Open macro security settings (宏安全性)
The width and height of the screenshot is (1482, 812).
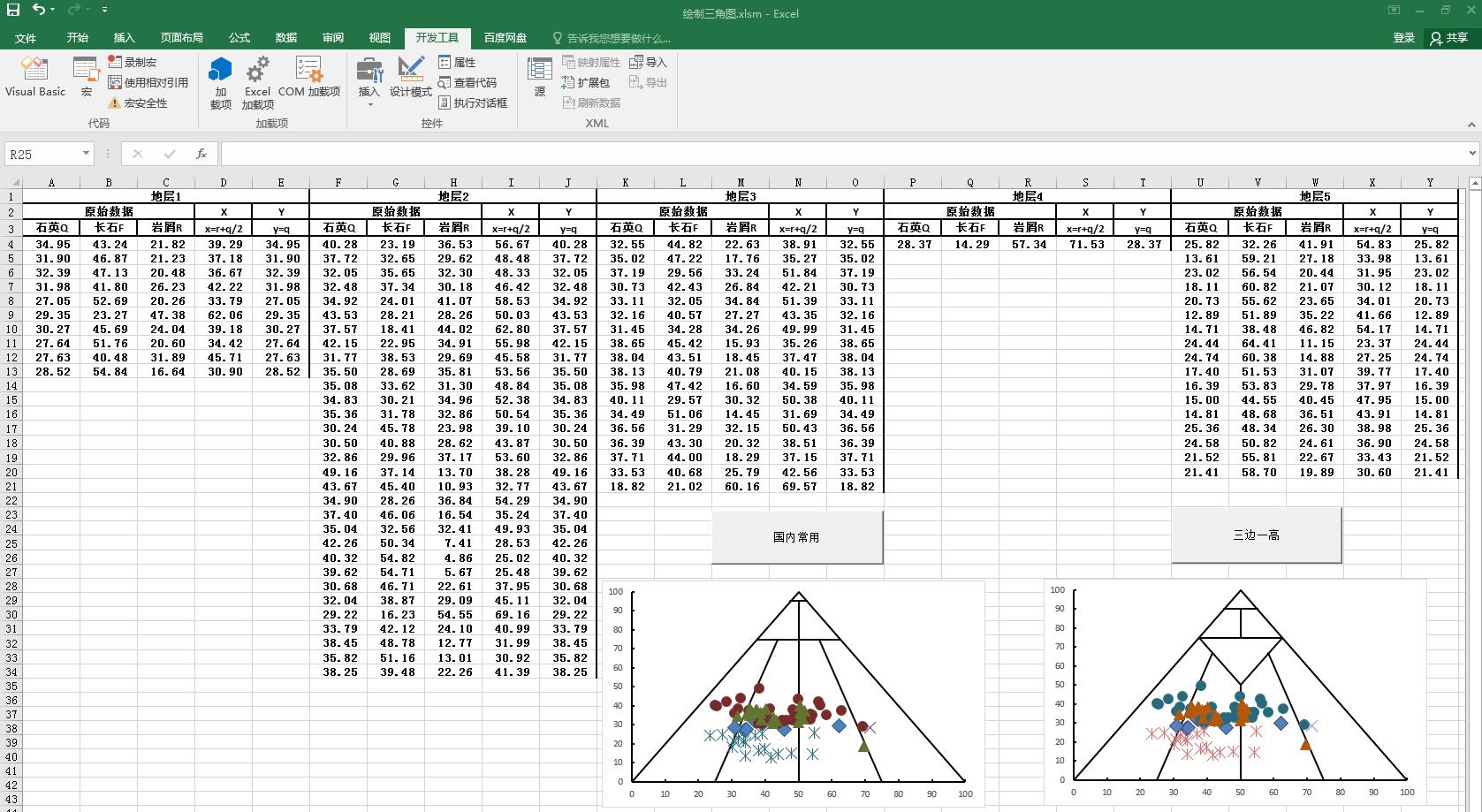click(138, 102)
